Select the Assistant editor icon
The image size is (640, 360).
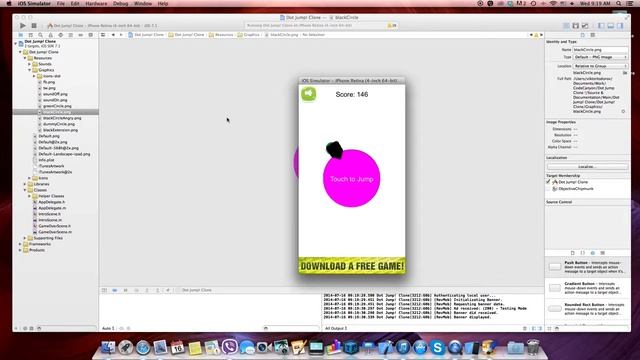pyautogui.click(x=576, y=26)
